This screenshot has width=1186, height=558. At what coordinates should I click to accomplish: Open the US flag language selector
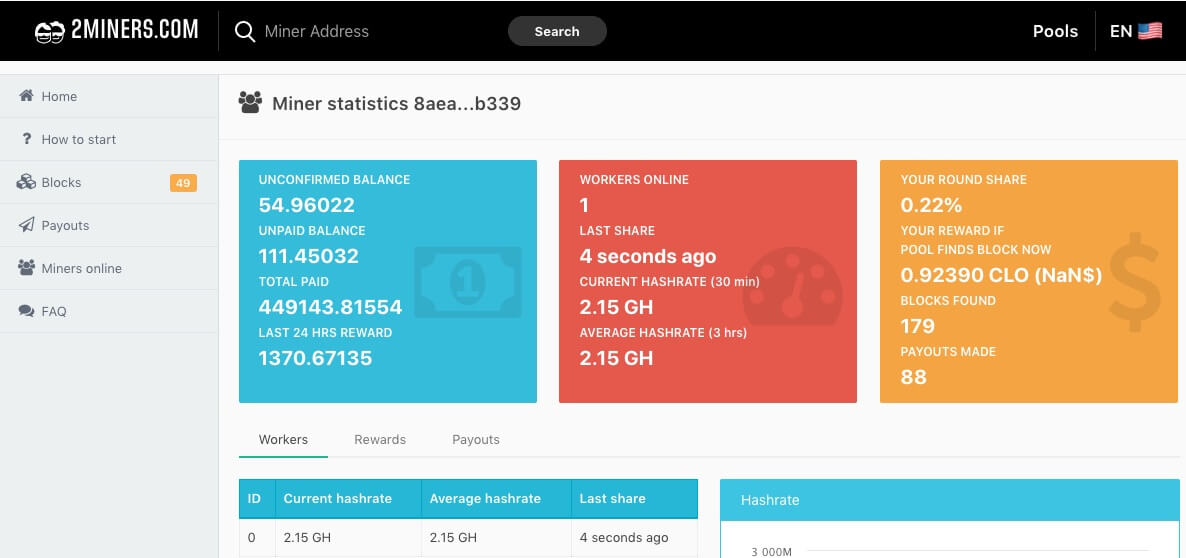pyautogui.click(x=1150, y=31)
